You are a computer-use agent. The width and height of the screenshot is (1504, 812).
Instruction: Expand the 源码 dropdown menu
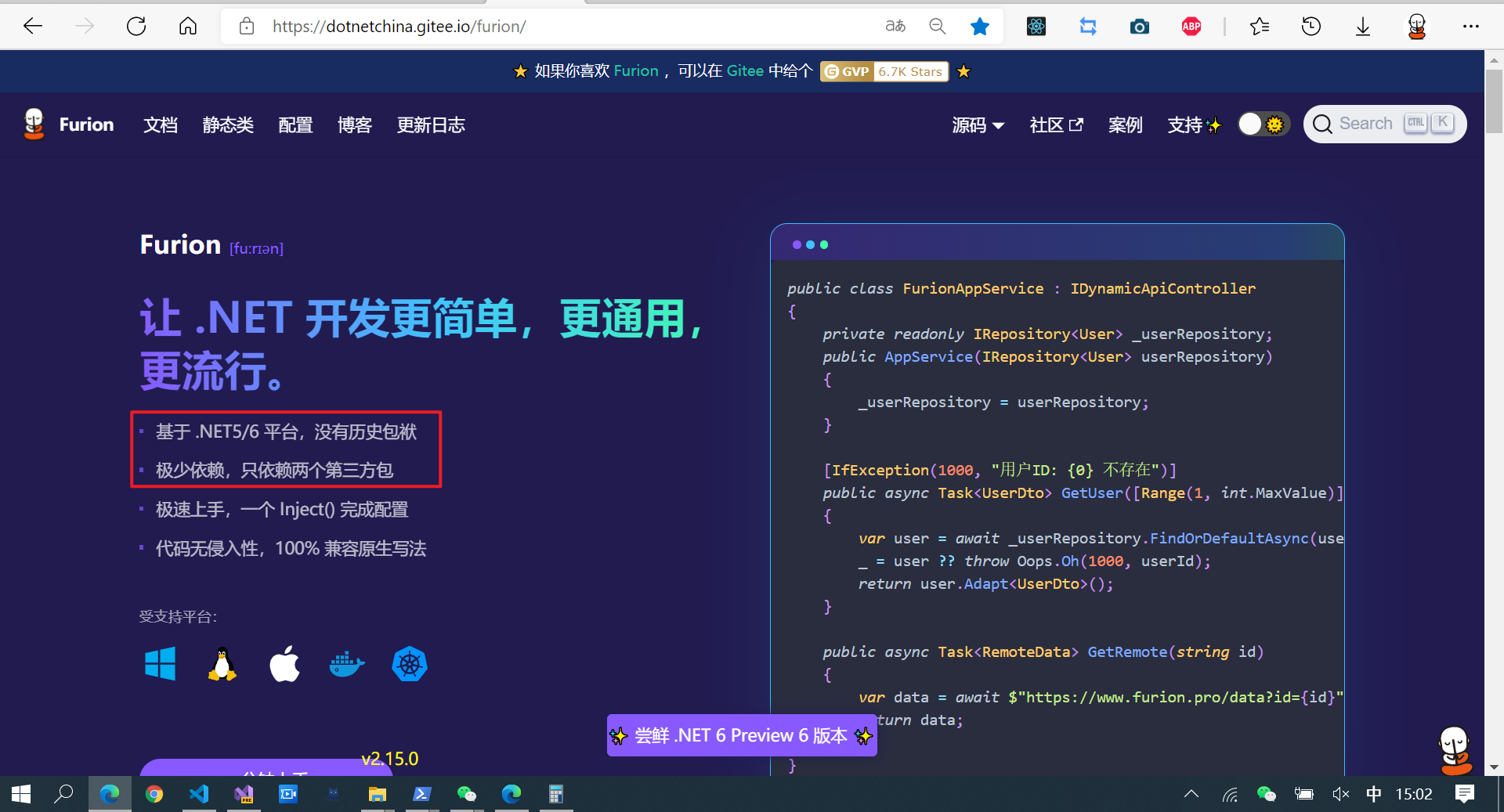[978, 125]
